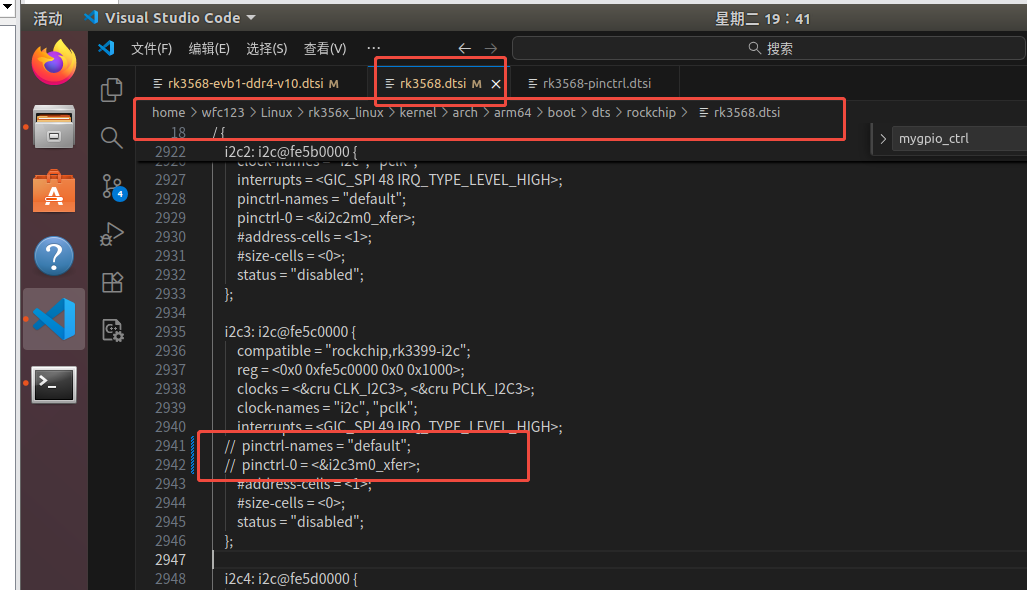1027x590 pixels.
Task: Click breadcrumb segment rockchip
Action: point(651,113)
